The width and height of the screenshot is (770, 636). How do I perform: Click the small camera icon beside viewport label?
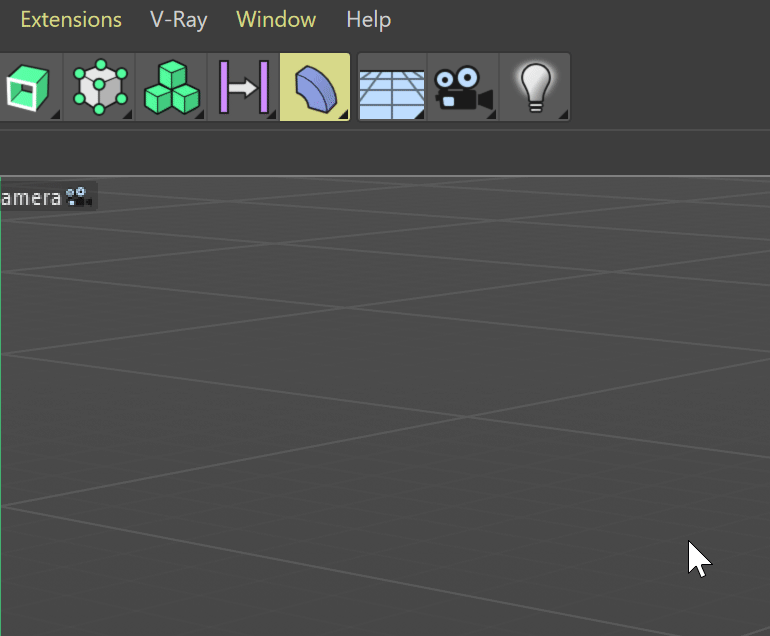click(79, 197)
